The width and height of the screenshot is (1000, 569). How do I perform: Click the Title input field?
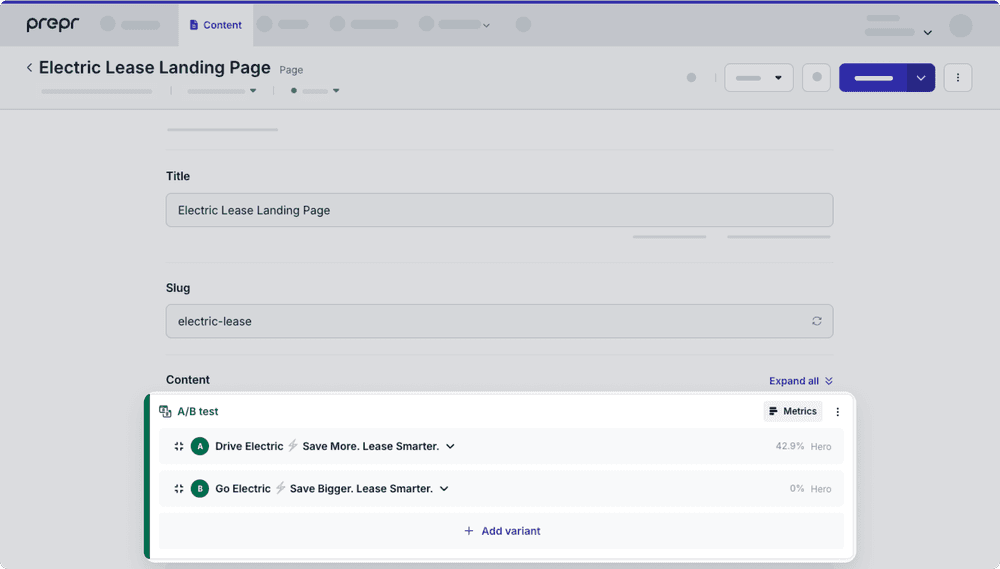pos(498,210)
